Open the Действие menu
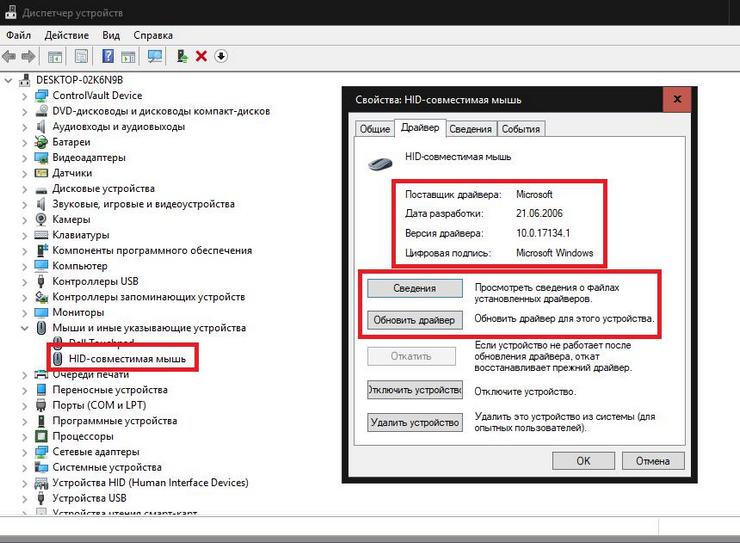The width and height of the screenshot is (740, 543). (x=67, y=35)
